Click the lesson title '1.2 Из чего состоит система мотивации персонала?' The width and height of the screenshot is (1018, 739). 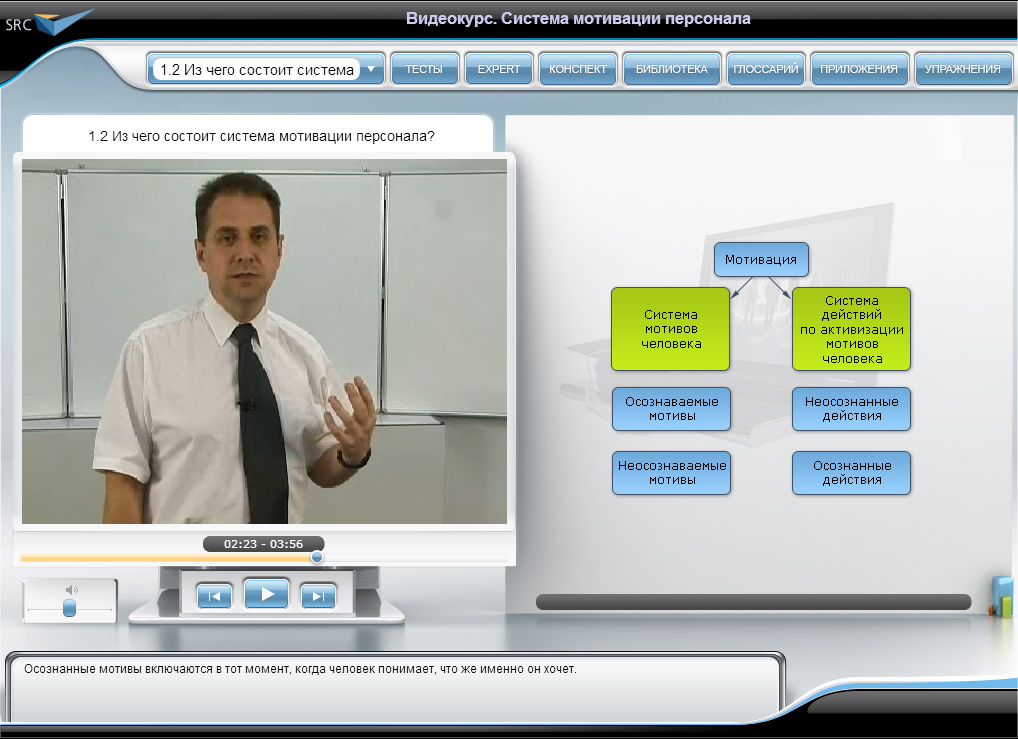tap(261, 136)
